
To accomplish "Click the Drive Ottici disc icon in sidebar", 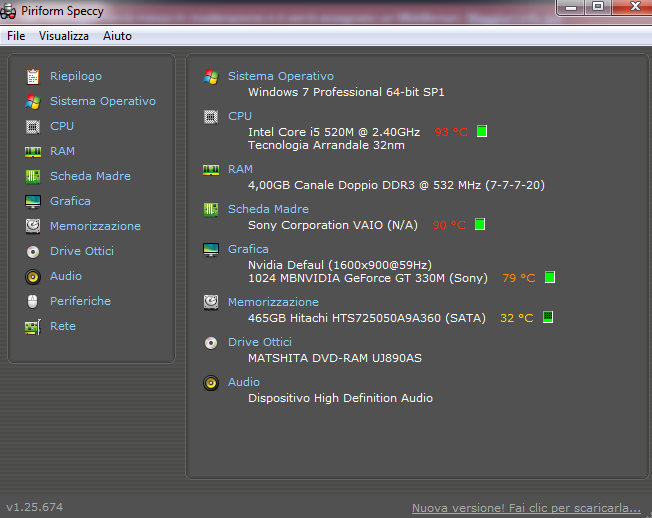I will [x=33, y=252].
